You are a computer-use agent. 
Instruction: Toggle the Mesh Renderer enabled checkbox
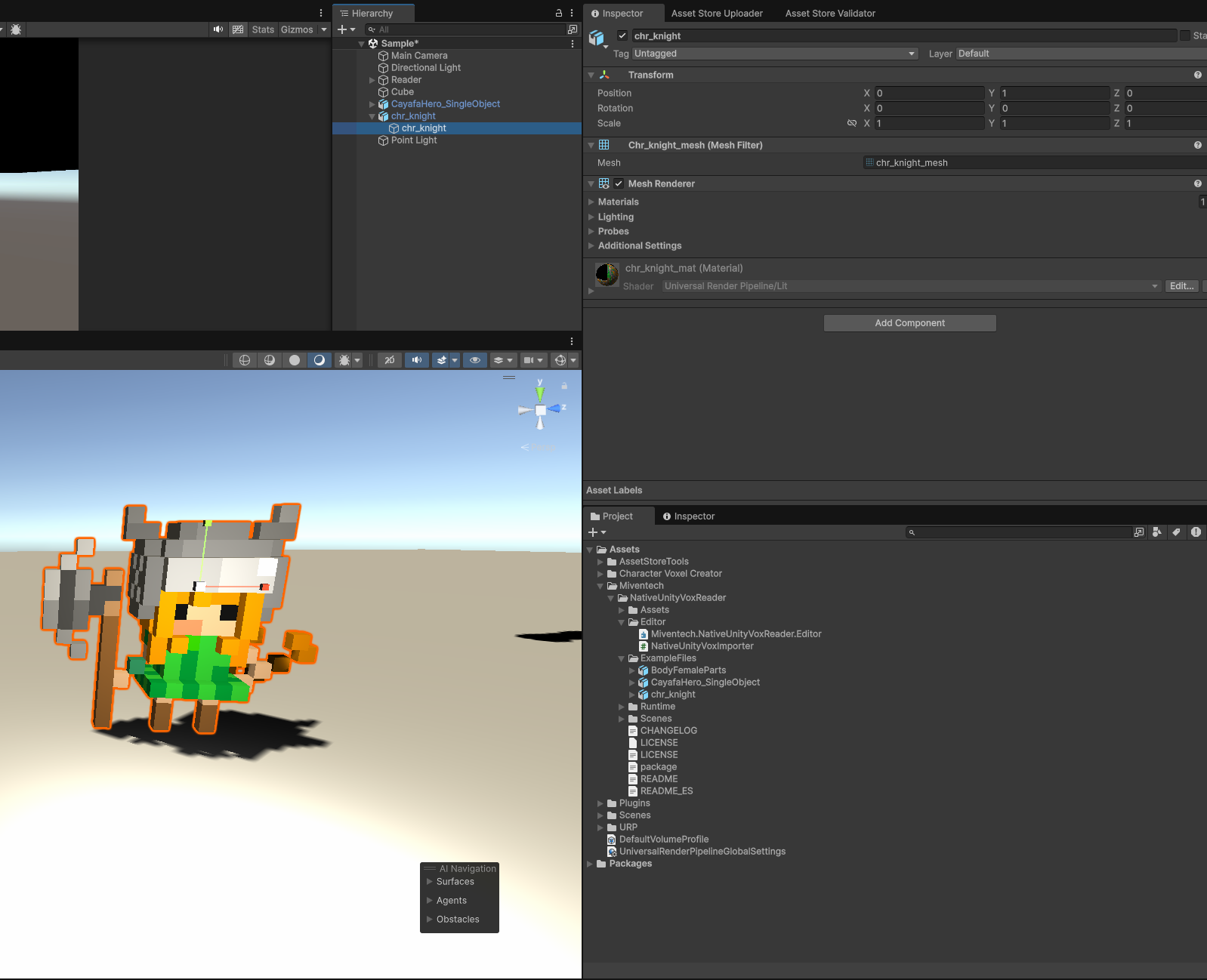click(619, 183)
